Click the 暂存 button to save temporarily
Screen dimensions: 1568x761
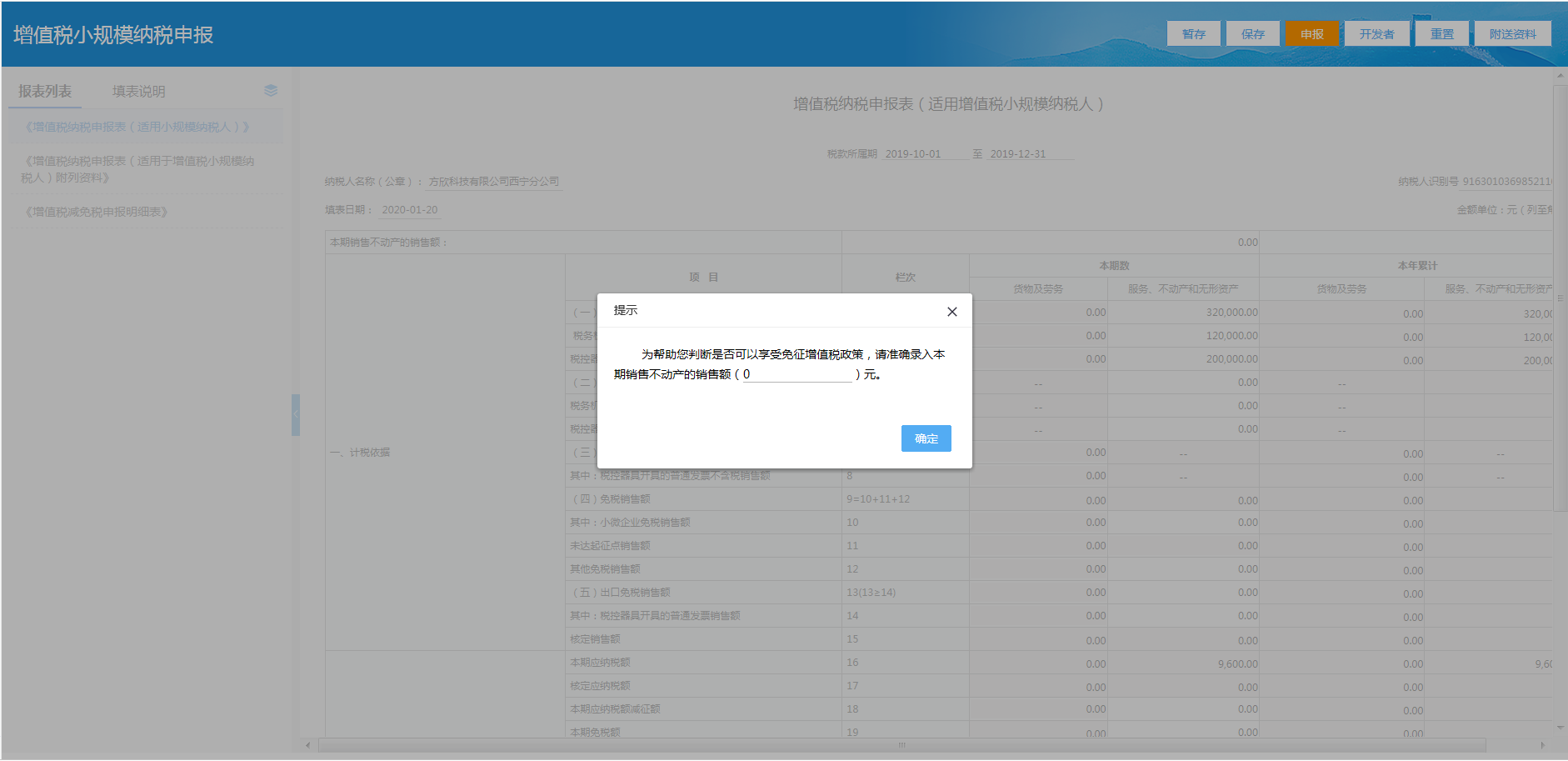1193,33
